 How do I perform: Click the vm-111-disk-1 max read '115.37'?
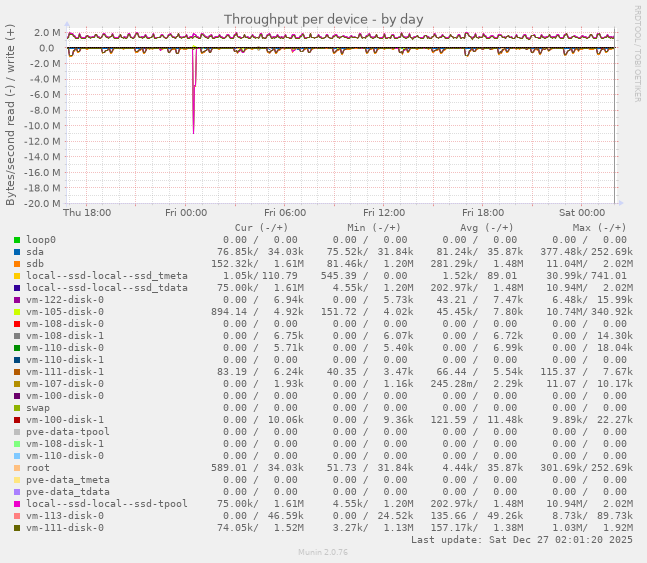point(558,372)
